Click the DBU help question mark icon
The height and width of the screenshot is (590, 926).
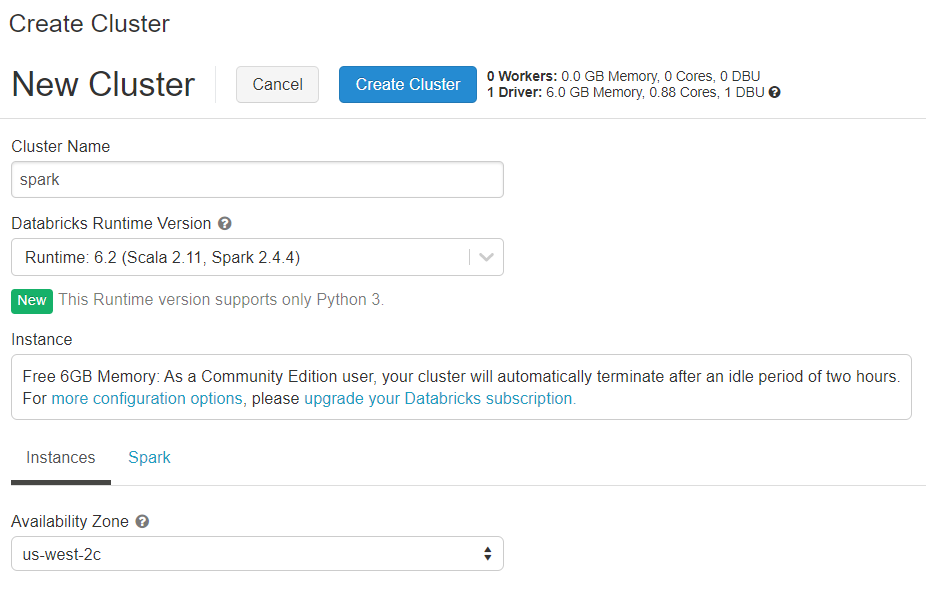coord(774,92)
